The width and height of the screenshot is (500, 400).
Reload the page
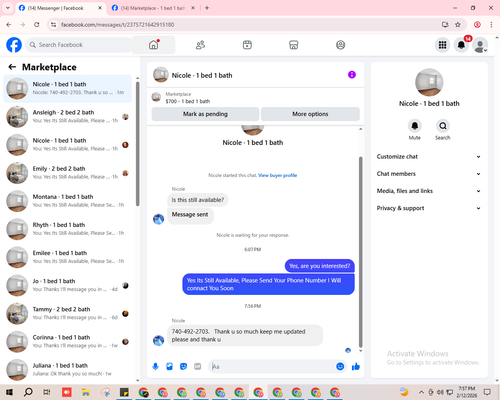[37, 24]
